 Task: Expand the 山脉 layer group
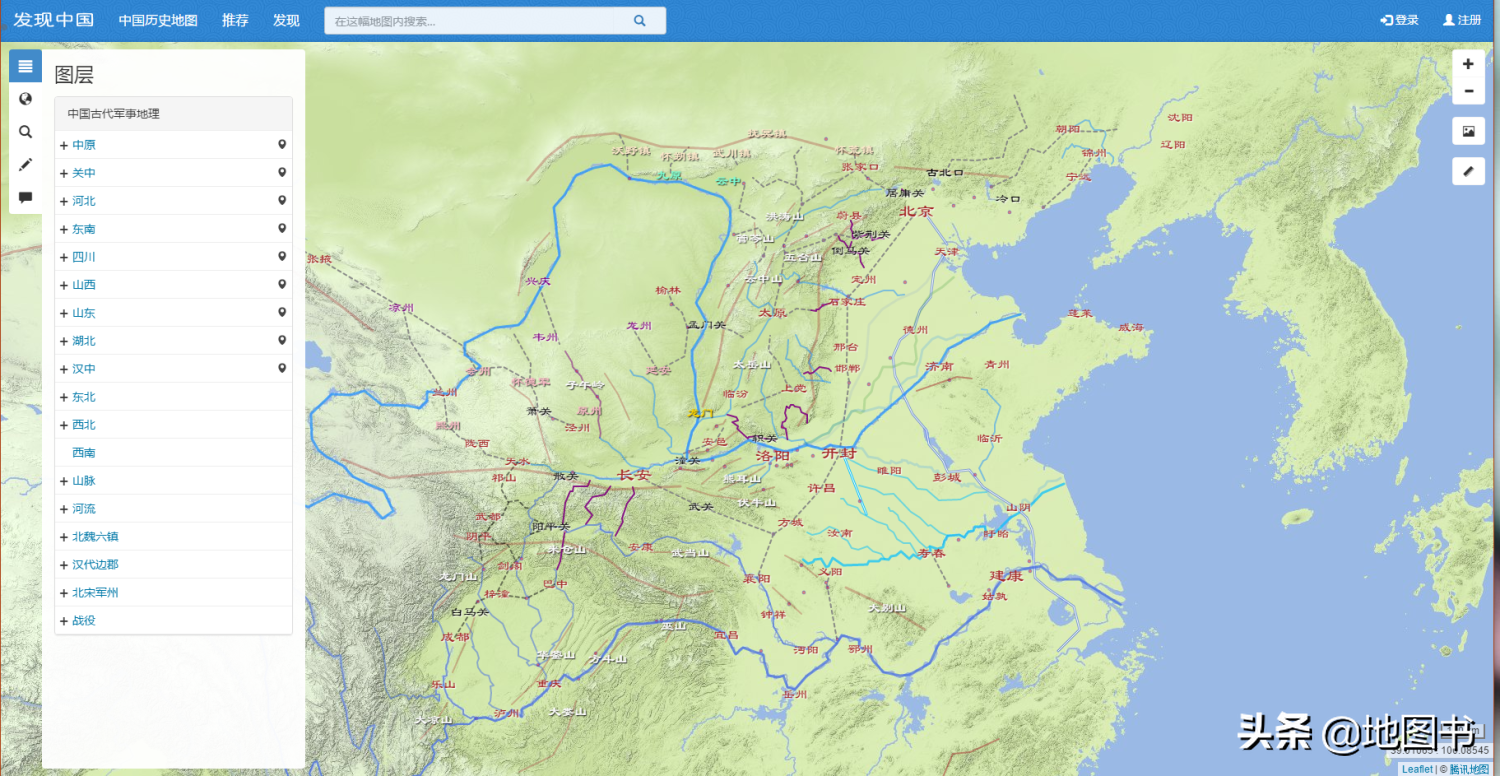point(64,481)
